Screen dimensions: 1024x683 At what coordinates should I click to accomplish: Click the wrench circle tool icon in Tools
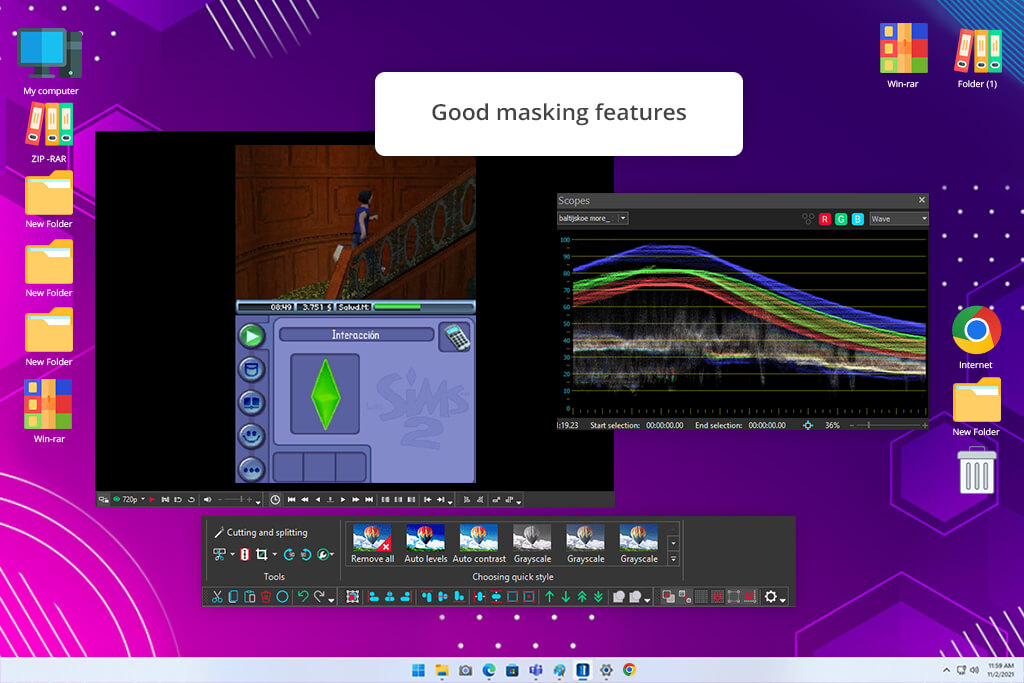pos(323,554)
